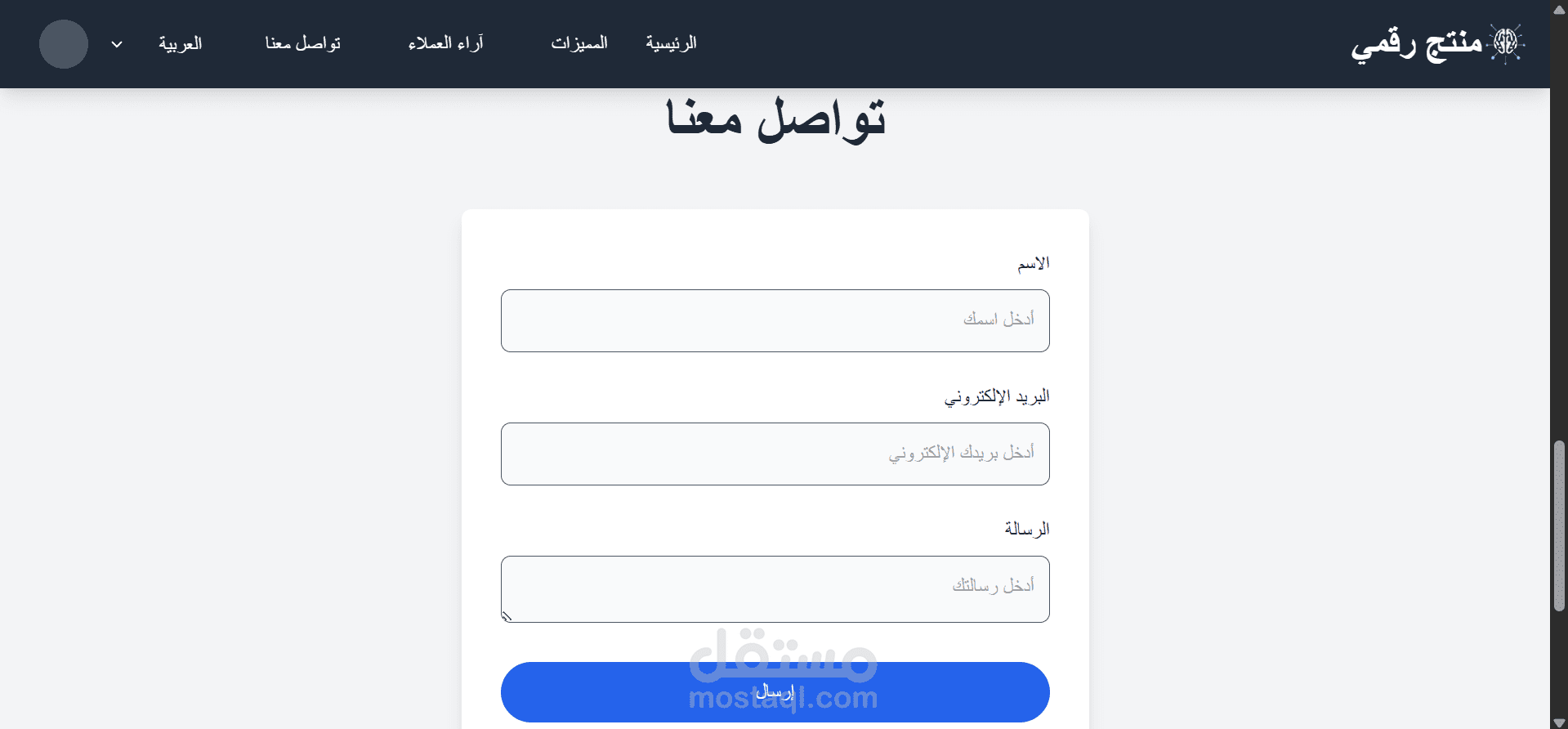Select the تواصل معنا navigation link
Screen dimensions: 1568x729
tap(302, 44)
